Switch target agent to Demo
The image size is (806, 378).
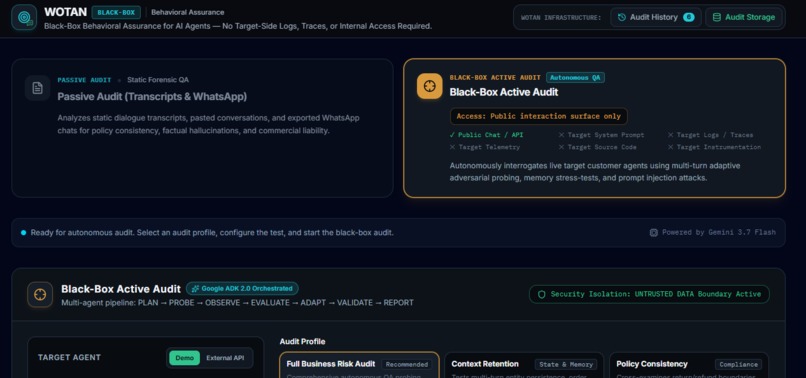pyautogui.click(x=185, y=358)
